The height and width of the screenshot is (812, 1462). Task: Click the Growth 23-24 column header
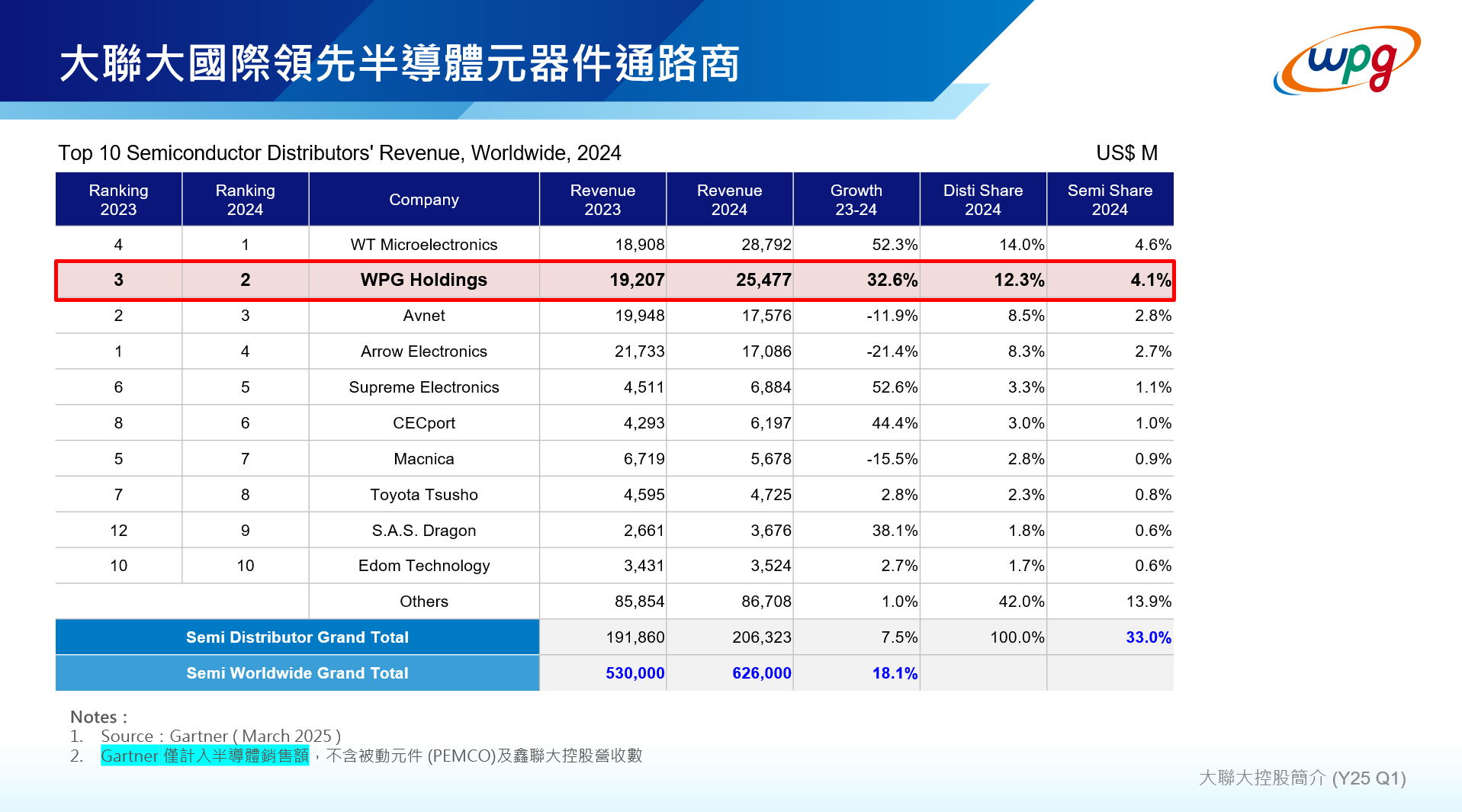point(856,200)
